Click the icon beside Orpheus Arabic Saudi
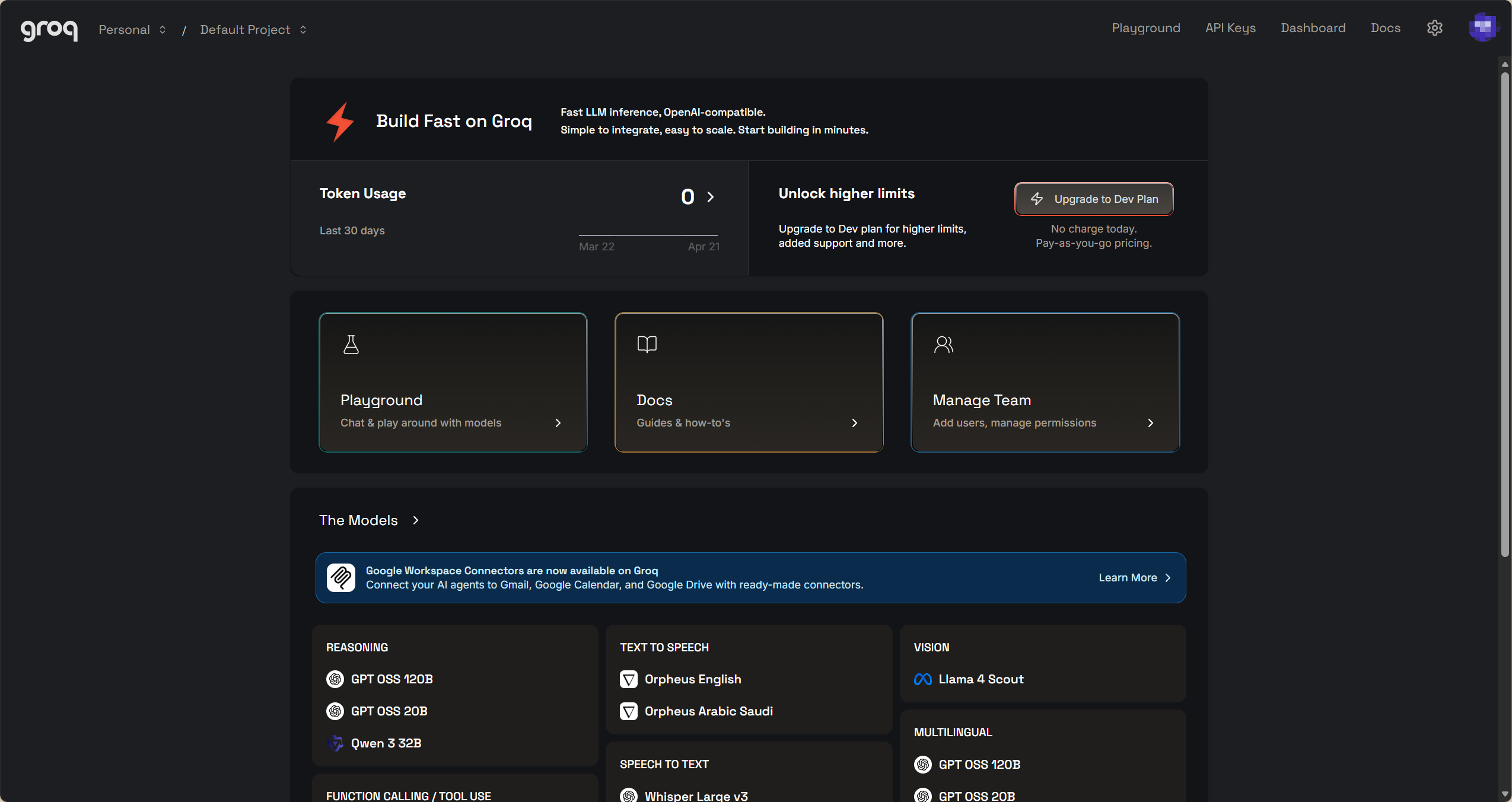 [629, 711]
